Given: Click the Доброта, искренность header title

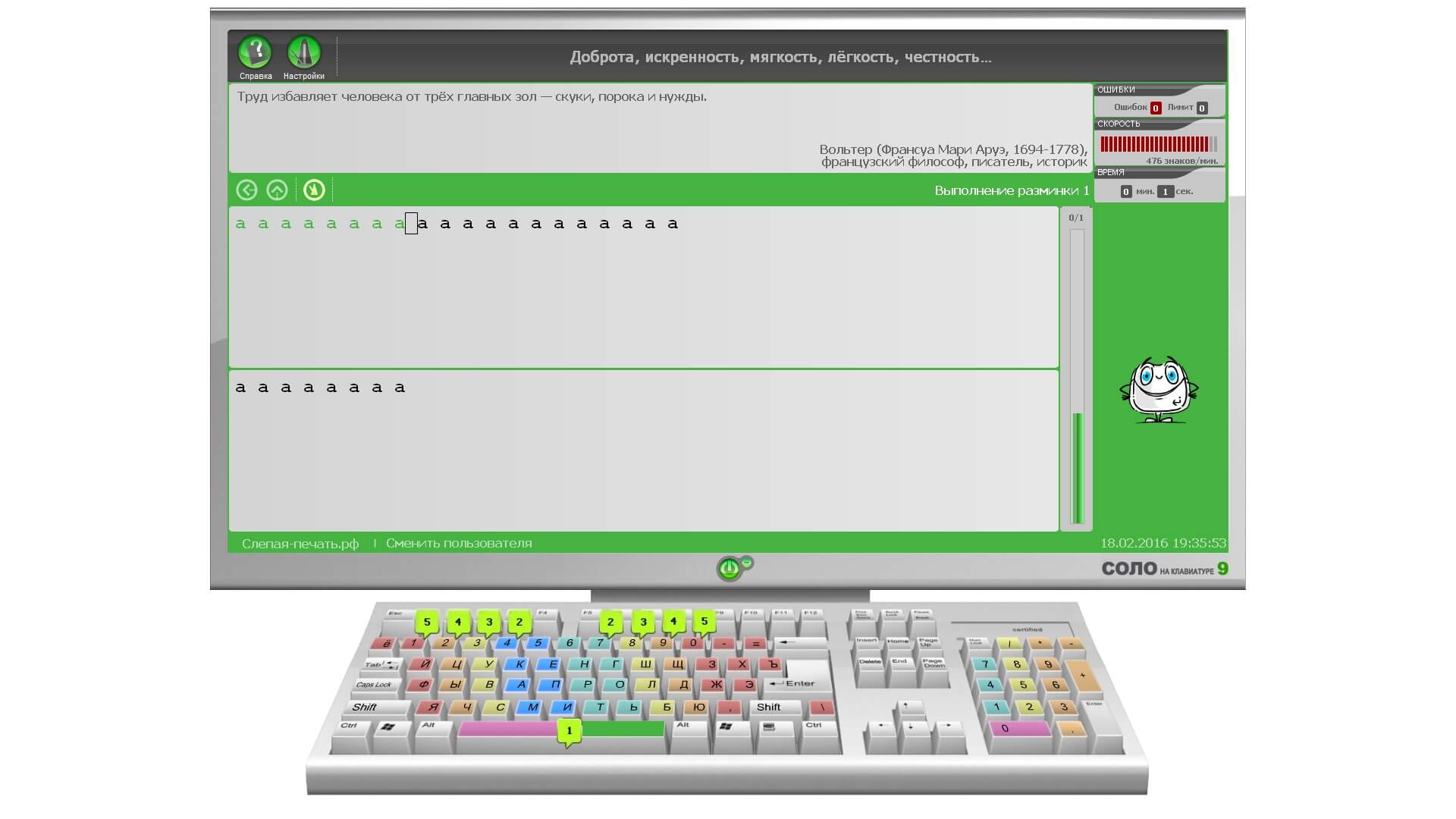Looking at the screenshot, I should coord(780,57).
